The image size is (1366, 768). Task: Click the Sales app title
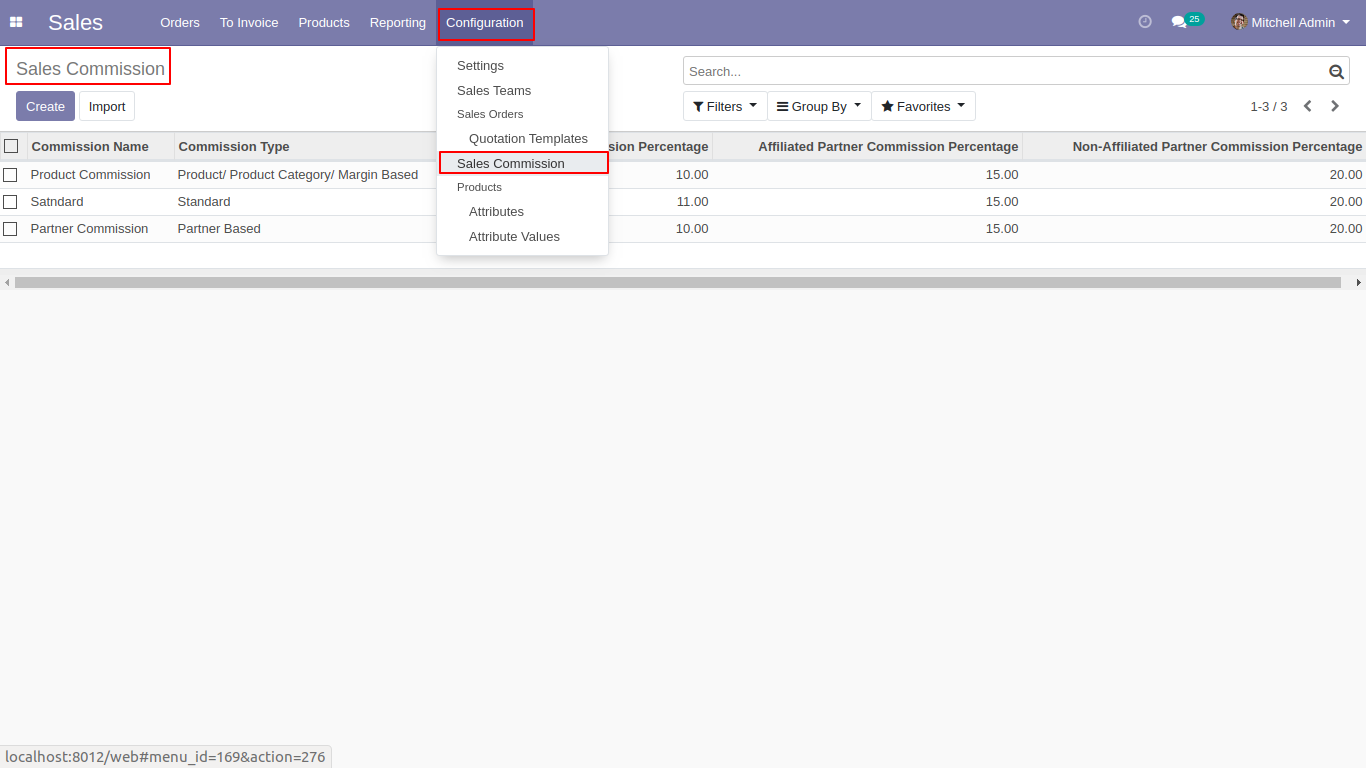(x=75, y=22)
